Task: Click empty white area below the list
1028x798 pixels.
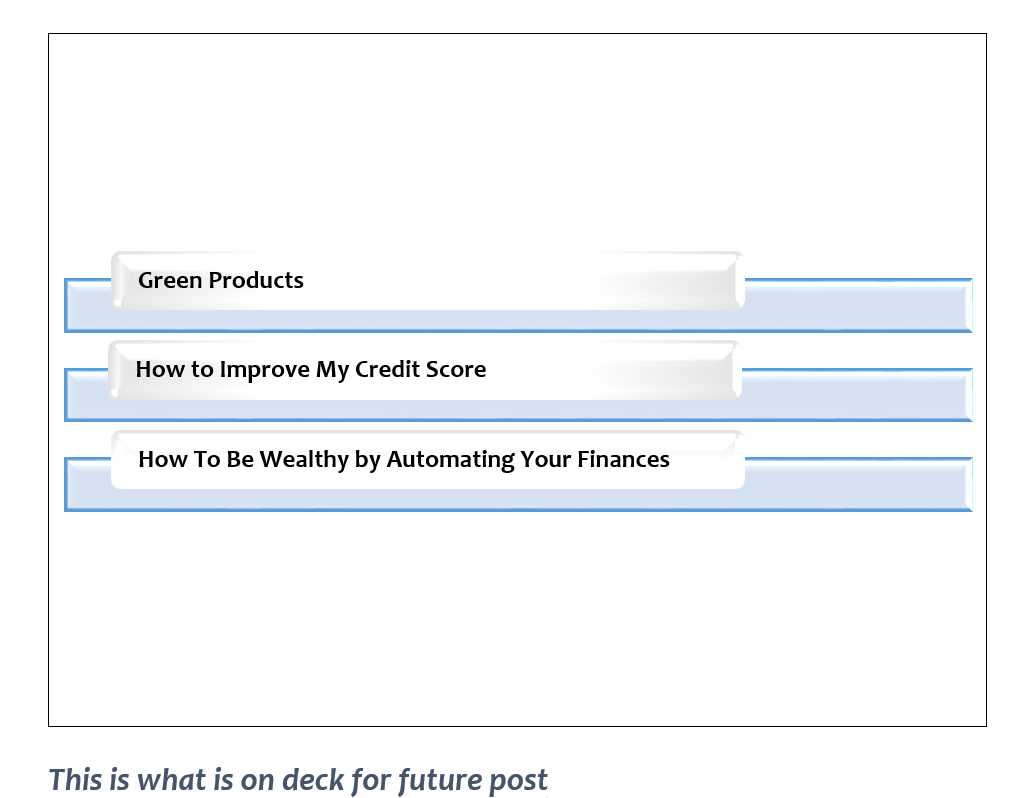Action: (x=517, y=620)
